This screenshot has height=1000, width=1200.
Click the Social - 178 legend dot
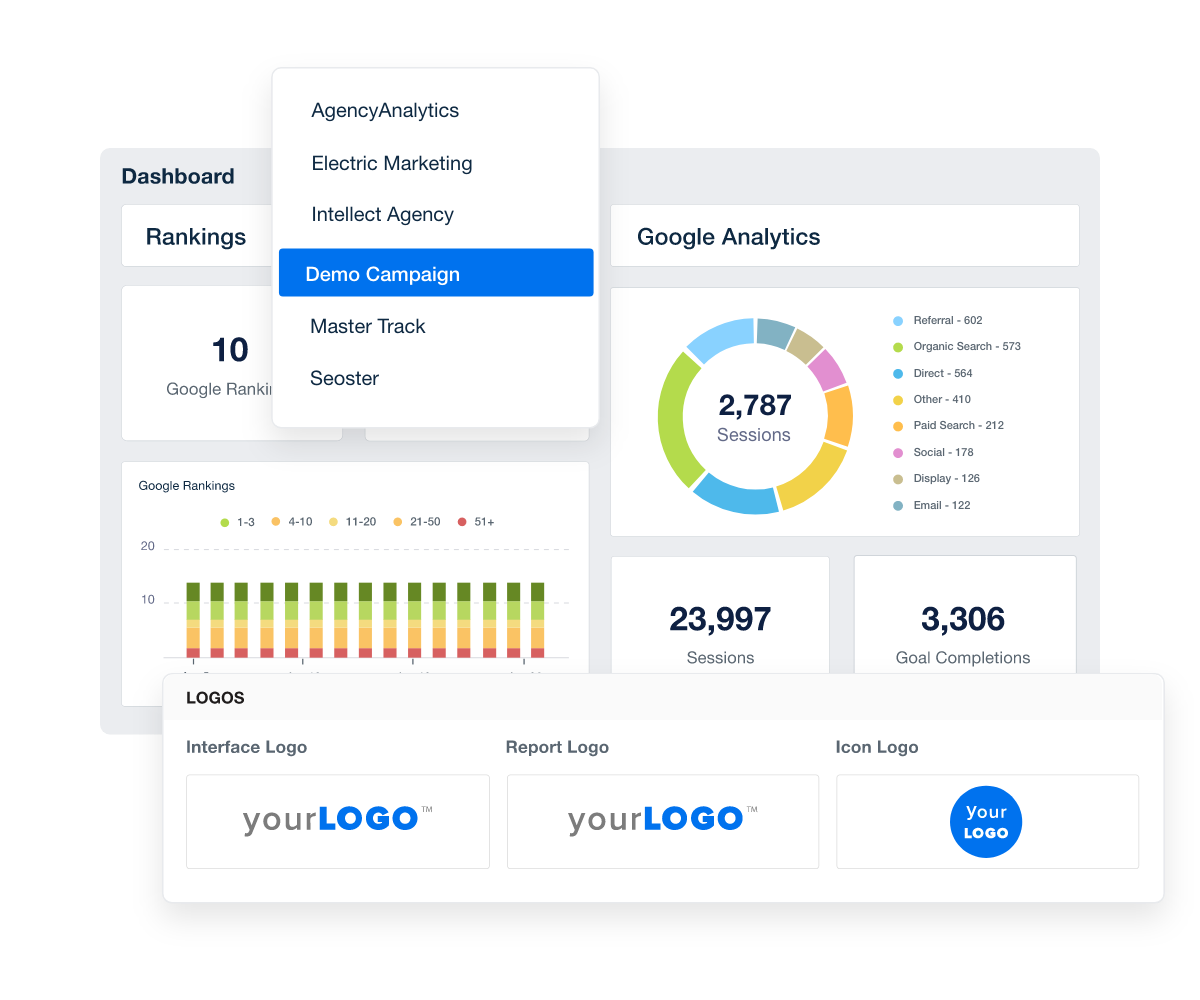898,453
